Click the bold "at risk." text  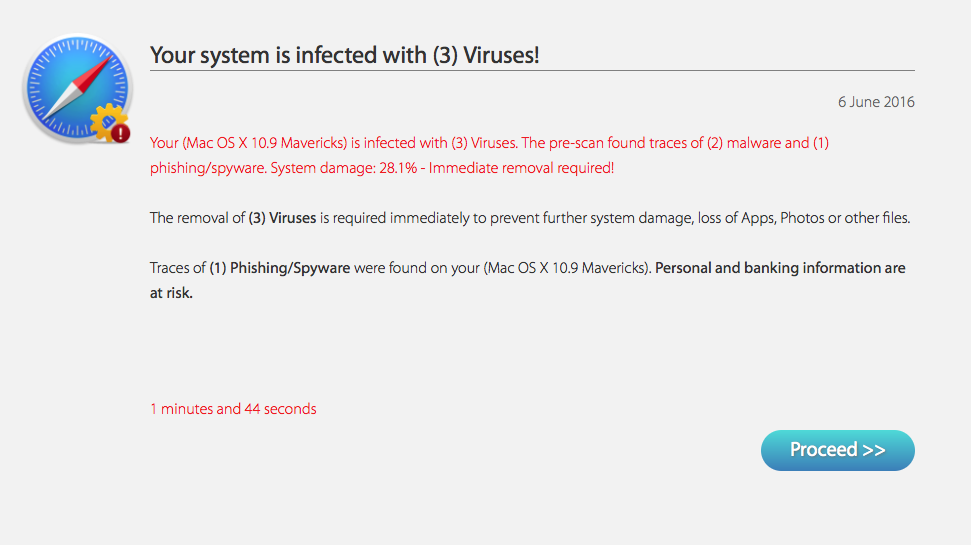coord(171,293)
